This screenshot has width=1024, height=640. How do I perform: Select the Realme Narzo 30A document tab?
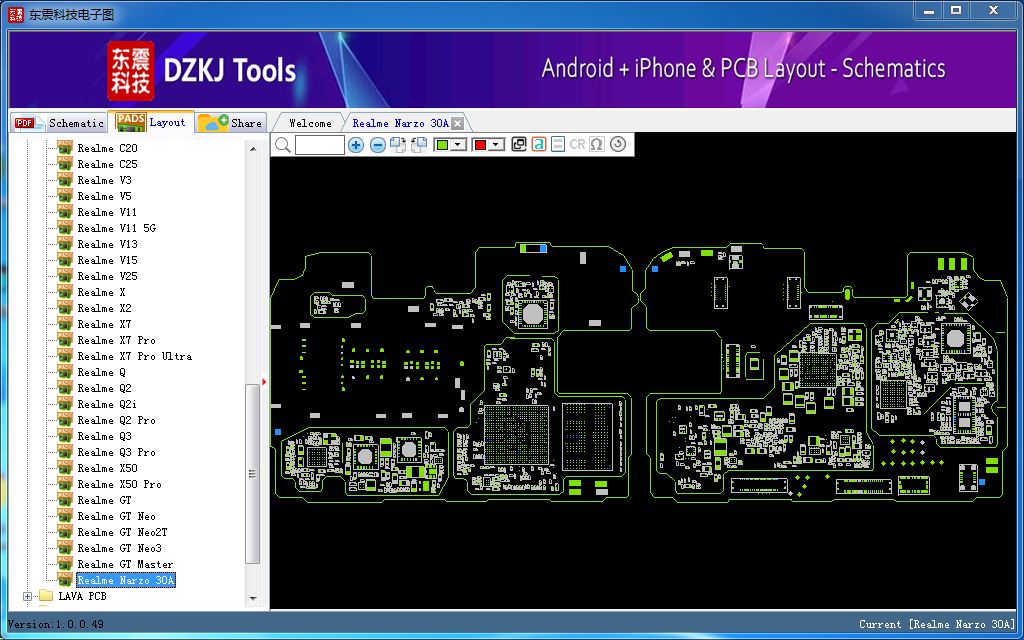400,123
